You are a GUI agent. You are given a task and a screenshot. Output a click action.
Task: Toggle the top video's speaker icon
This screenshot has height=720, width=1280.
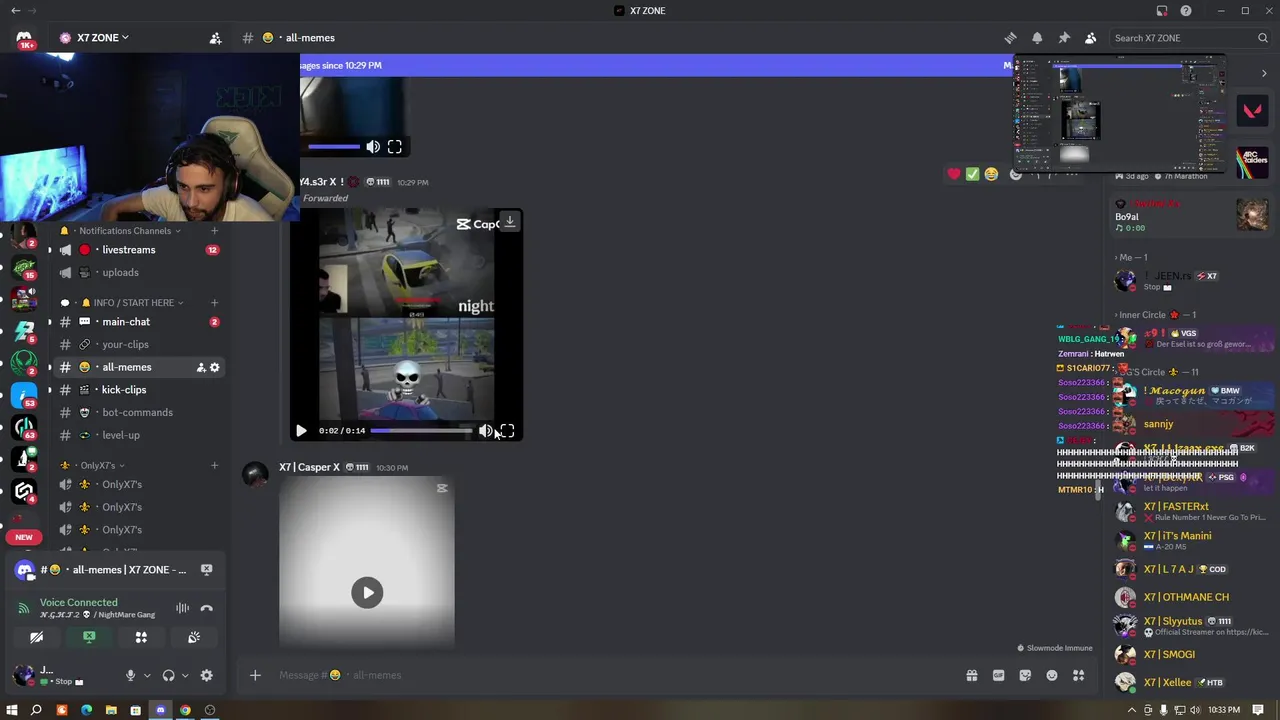click(x=373, y=147)
